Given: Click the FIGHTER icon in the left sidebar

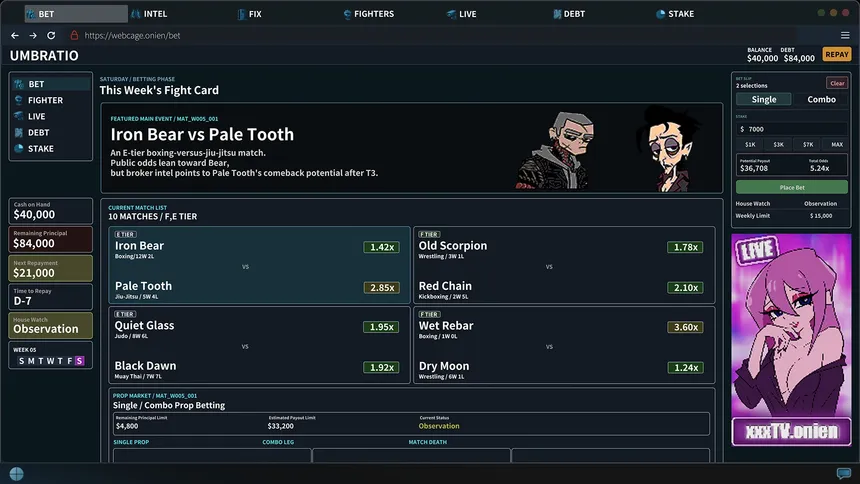Looking at the screenshot, I should coord(19,100).
